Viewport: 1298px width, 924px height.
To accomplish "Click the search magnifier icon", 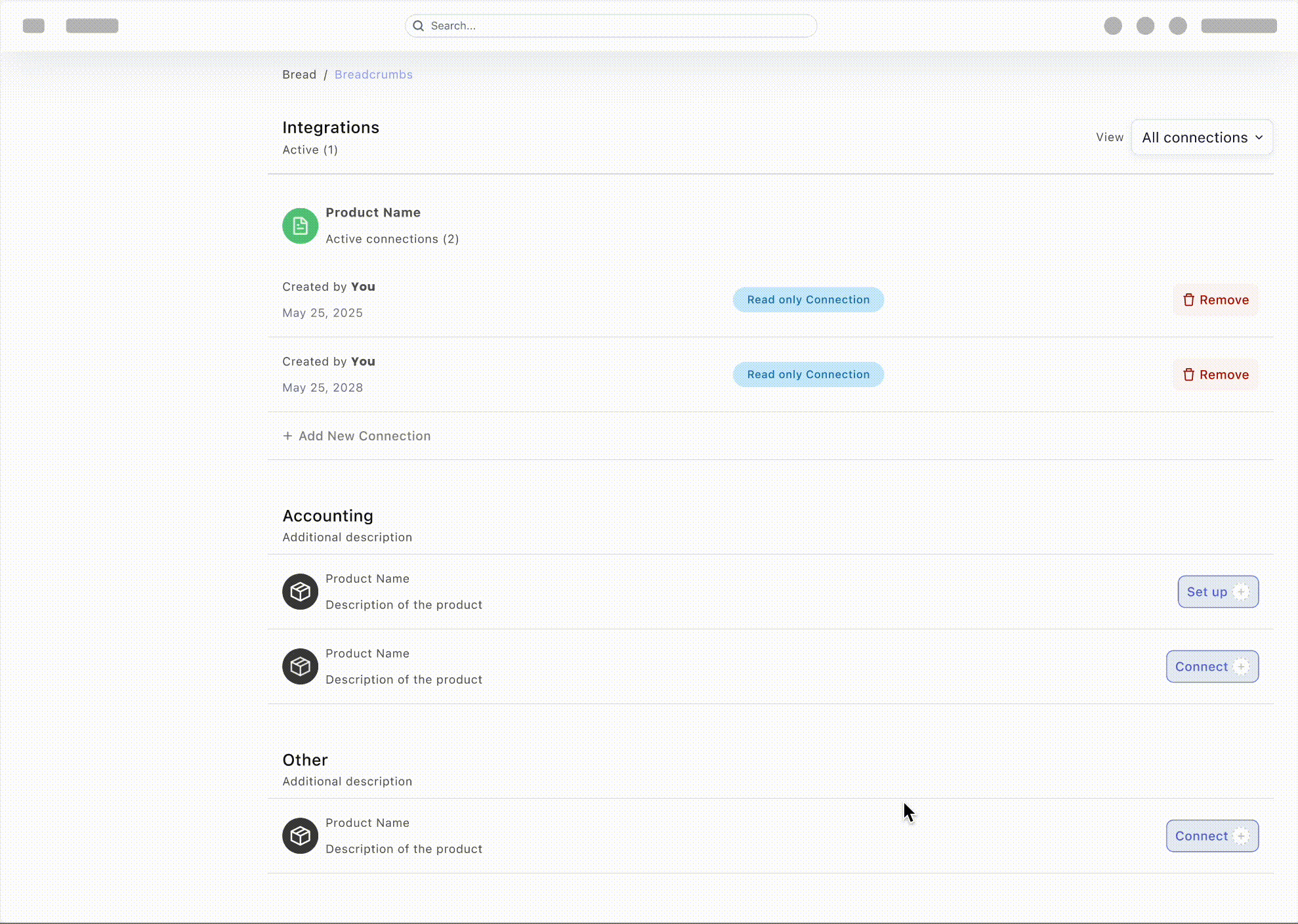I will [418, 26].
